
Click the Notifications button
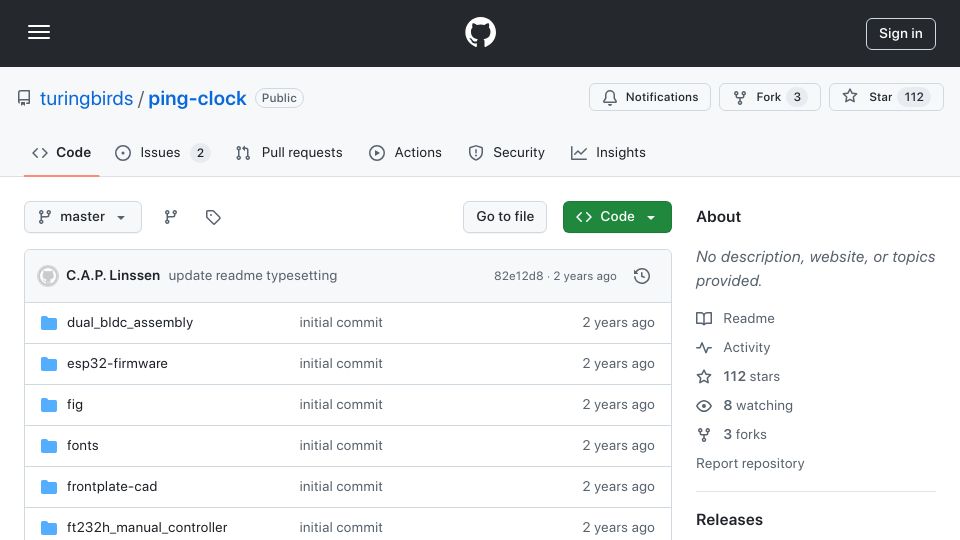[650, 97]
